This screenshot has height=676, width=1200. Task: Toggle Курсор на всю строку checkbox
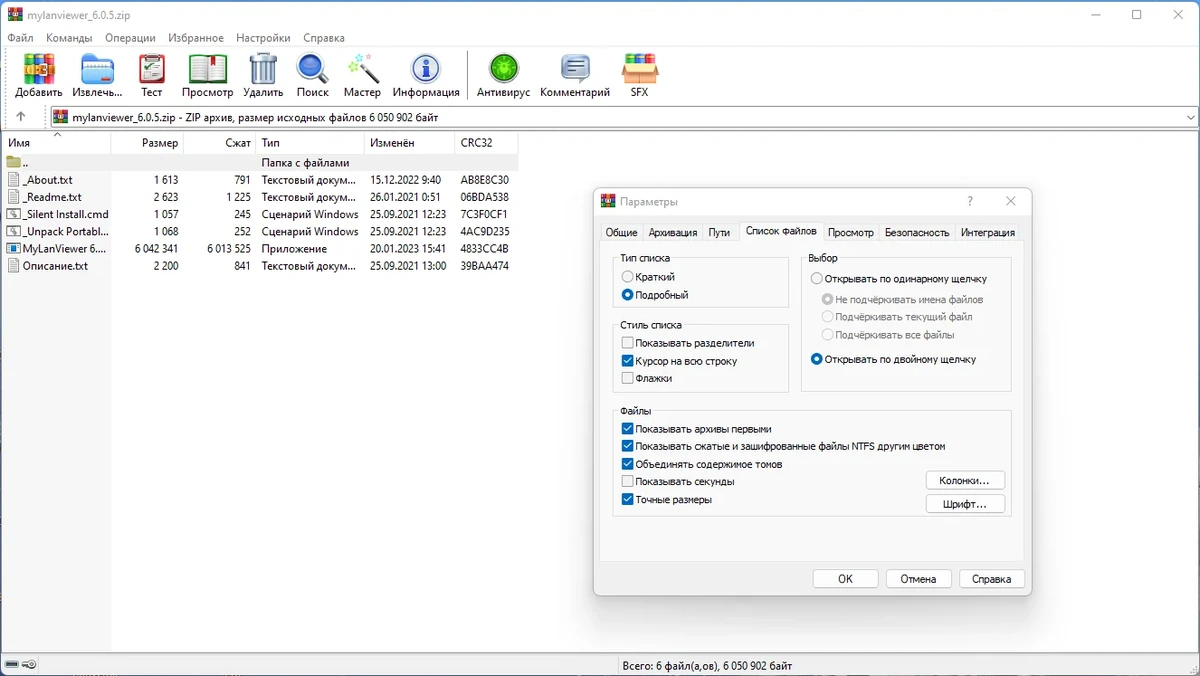[628, 361]
